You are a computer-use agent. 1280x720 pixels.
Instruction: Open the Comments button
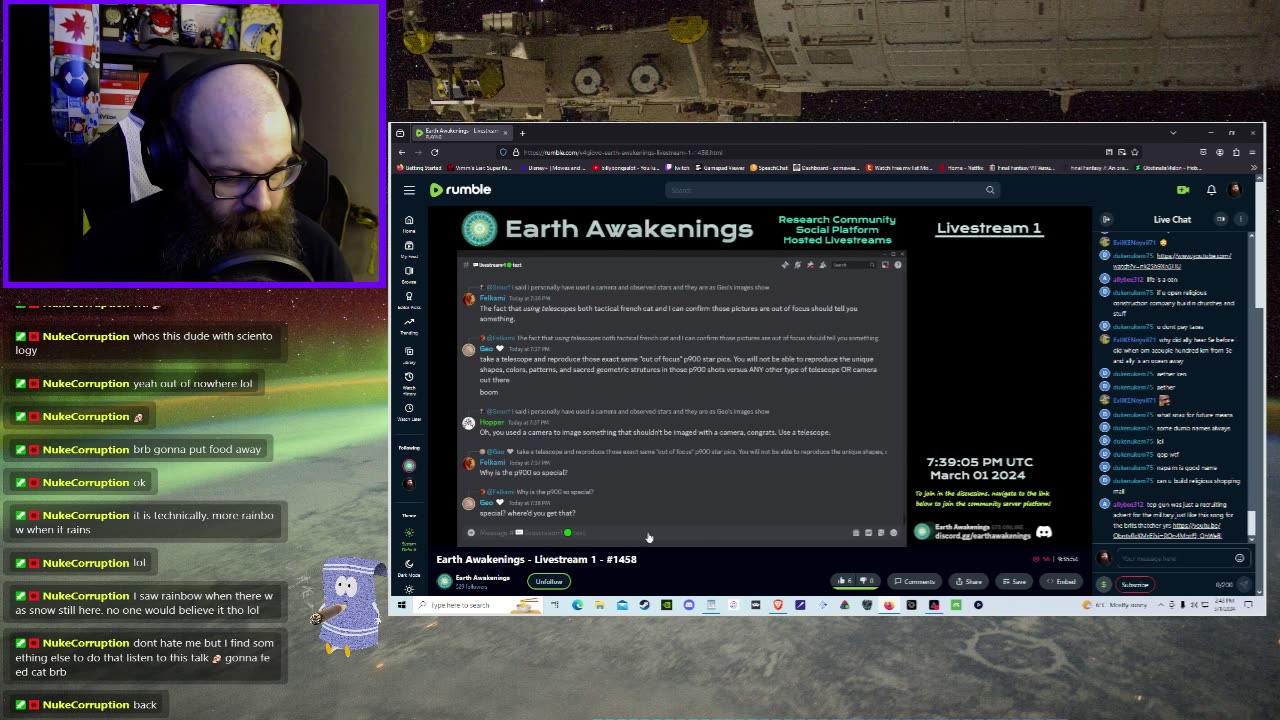(914, 581)
